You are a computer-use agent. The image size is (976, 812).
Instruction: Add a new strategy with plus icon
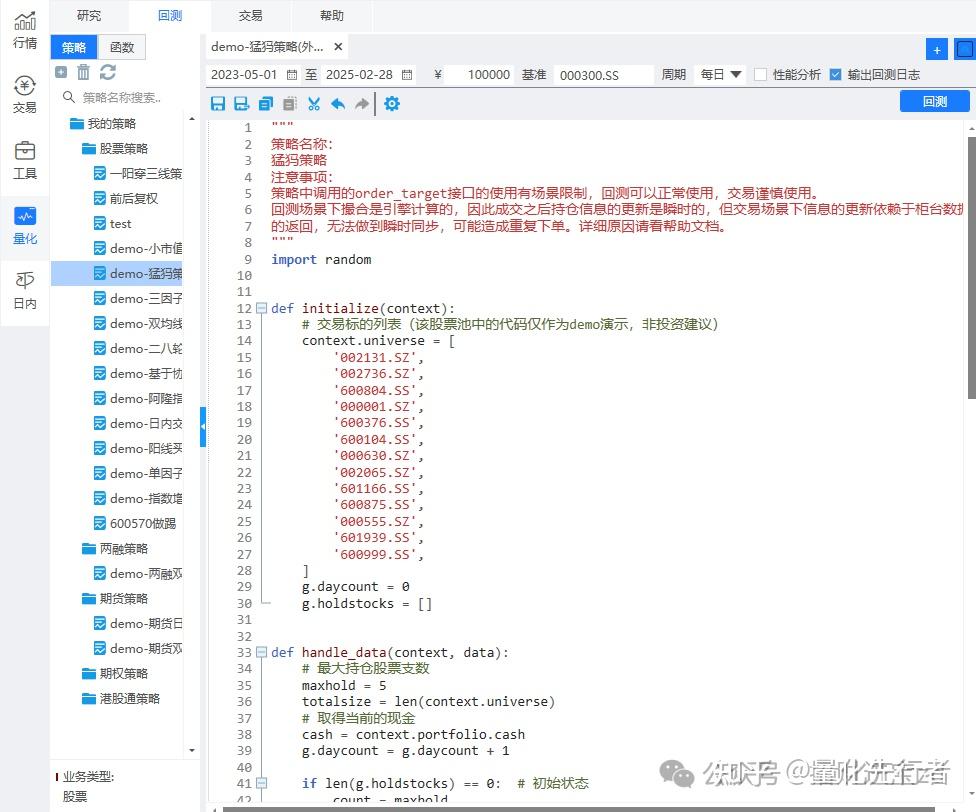coord(62,73)
